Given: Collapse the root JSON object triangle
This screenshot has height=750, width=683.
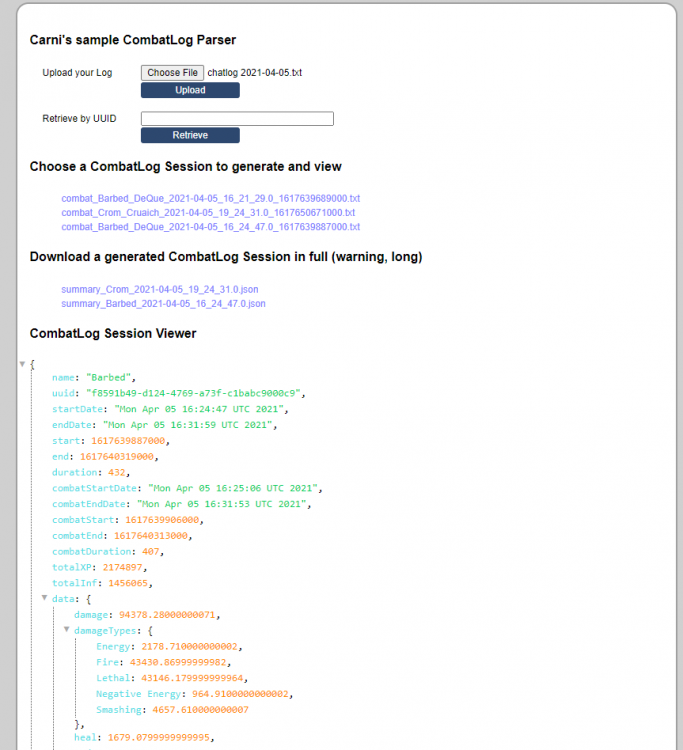Looking at the screenshot, I should [23, 363].
